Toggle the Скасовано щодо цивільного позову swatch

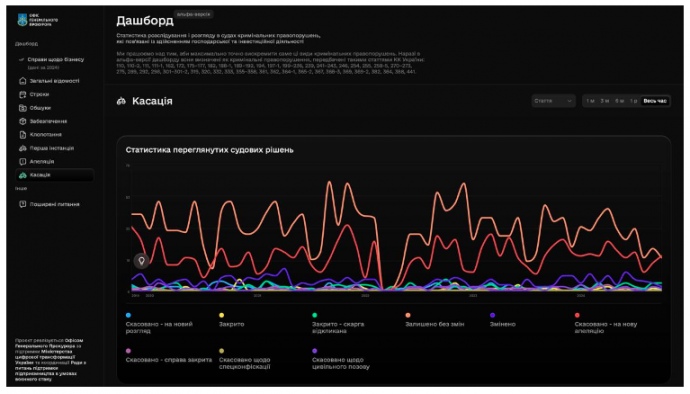click(315, 351)
